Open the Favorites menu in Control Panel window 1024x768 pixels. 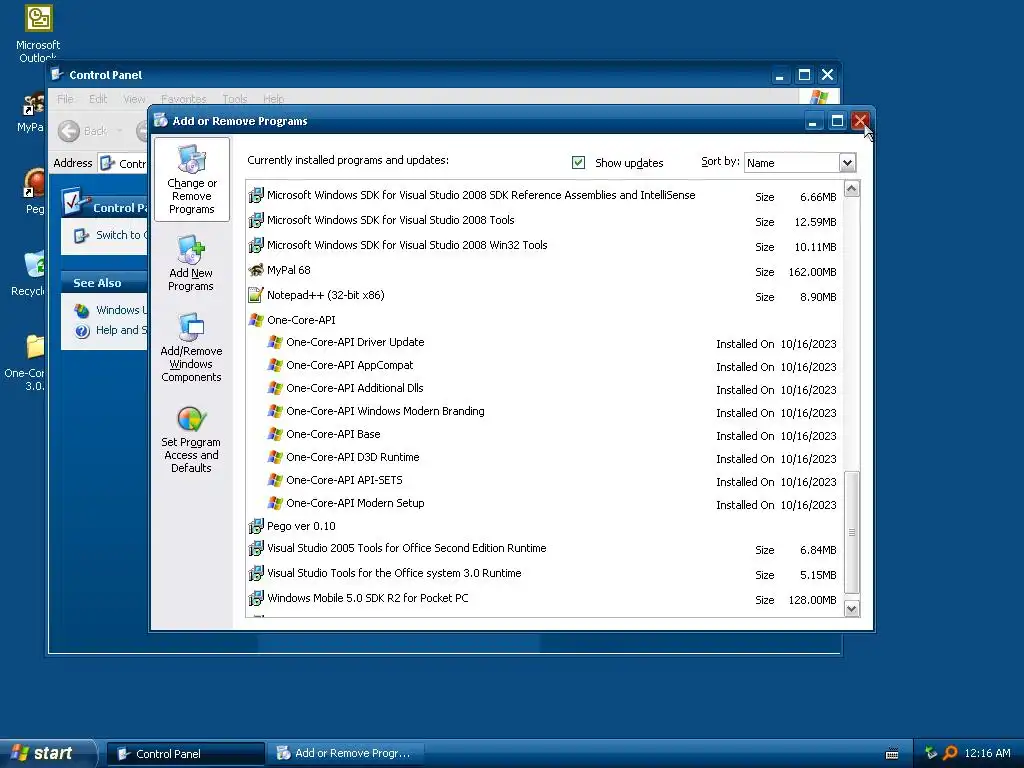pyautogui.click(x=184, y=99)
